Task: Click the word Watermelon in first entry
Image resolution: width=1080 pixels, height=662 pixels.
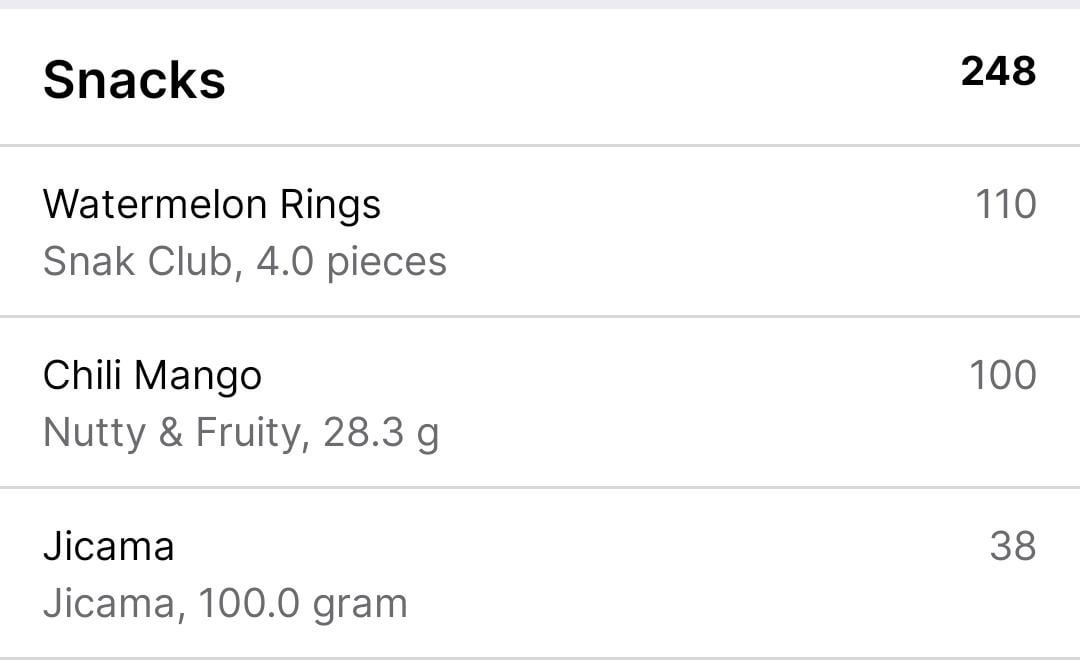Action: [x=155, y=205]
